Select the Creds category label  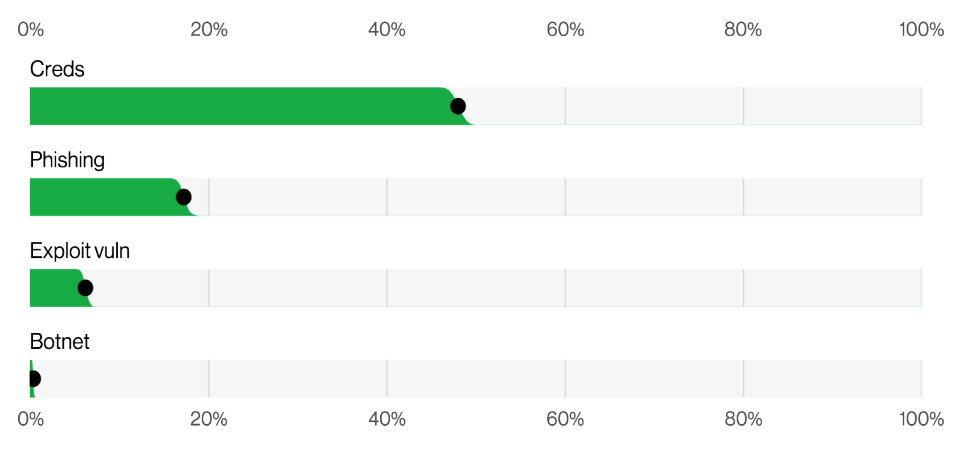[57, 69]
